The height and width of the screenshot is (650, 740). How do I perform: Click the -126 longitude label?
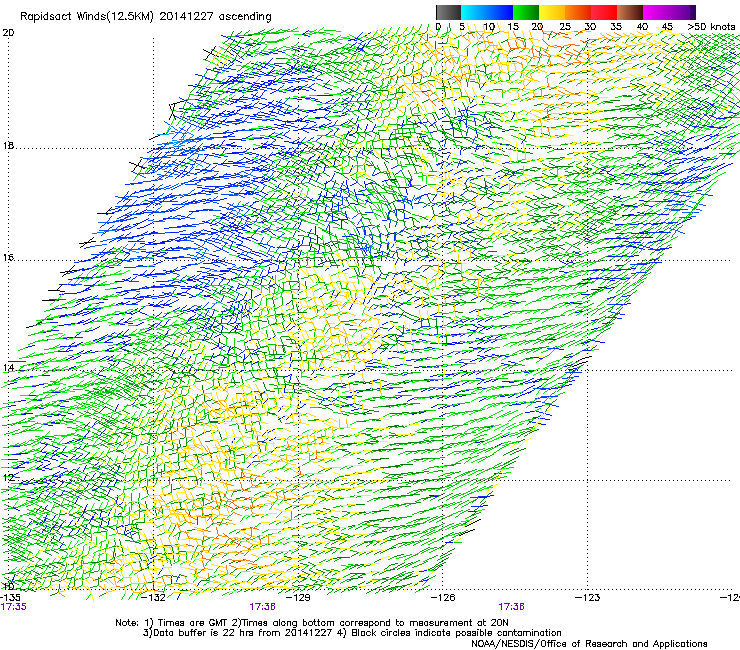point(443,597)
